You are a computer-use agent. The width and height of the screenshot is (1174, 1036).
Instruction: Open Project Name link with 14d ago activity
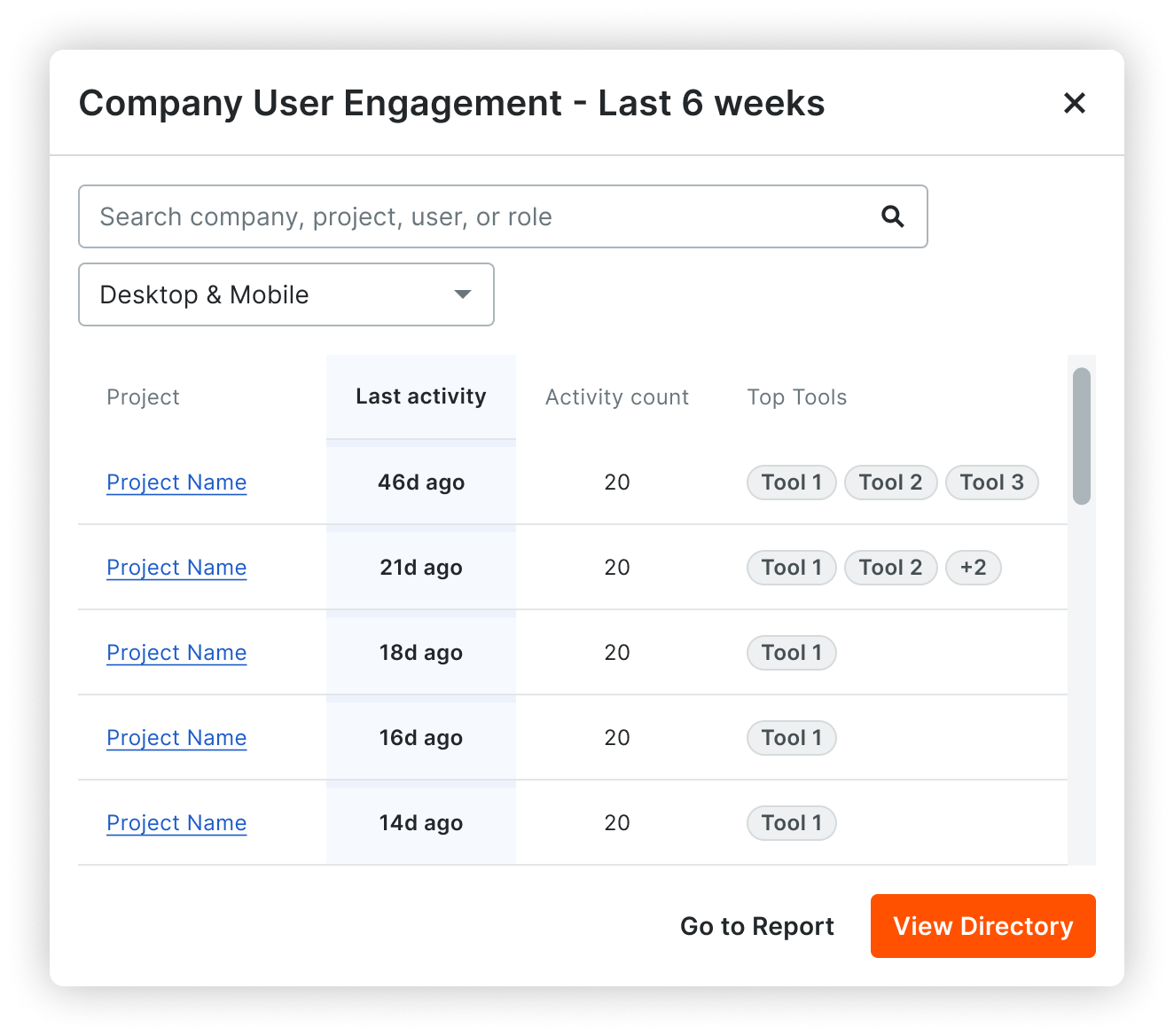[176, 823]
